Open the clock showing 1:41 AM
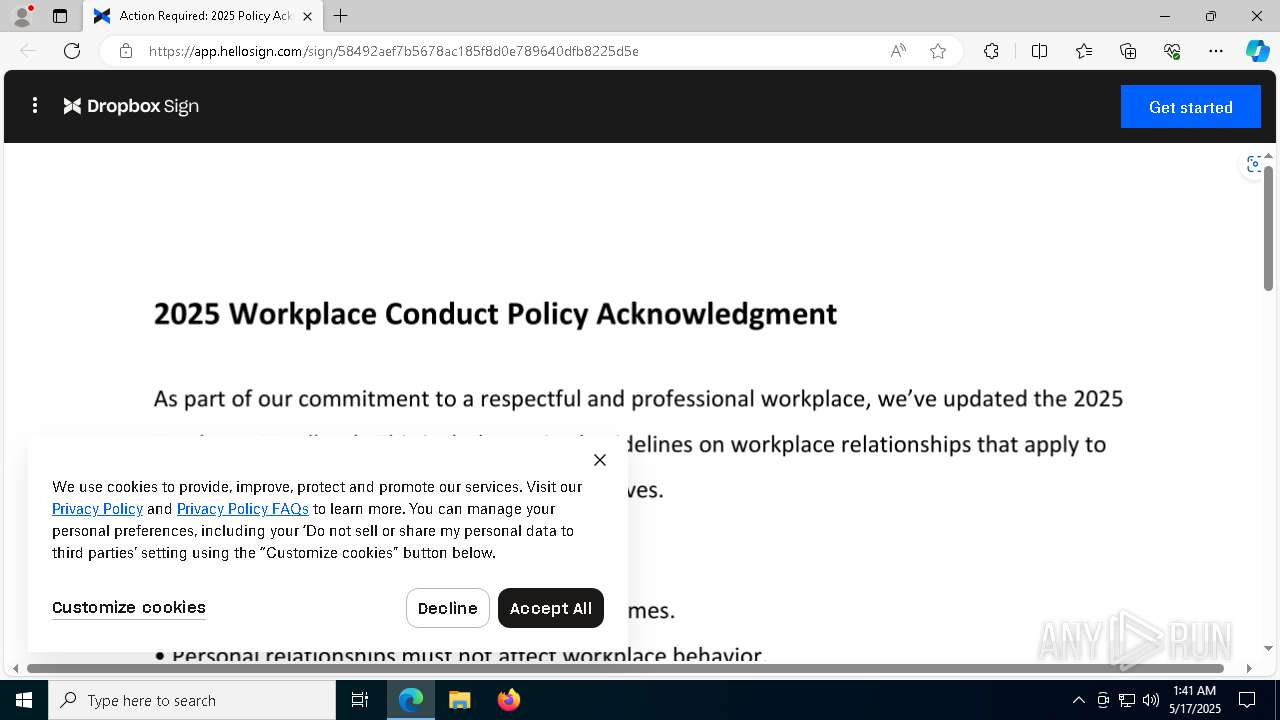This screenshot has height=720, width=1280. 1195,700
